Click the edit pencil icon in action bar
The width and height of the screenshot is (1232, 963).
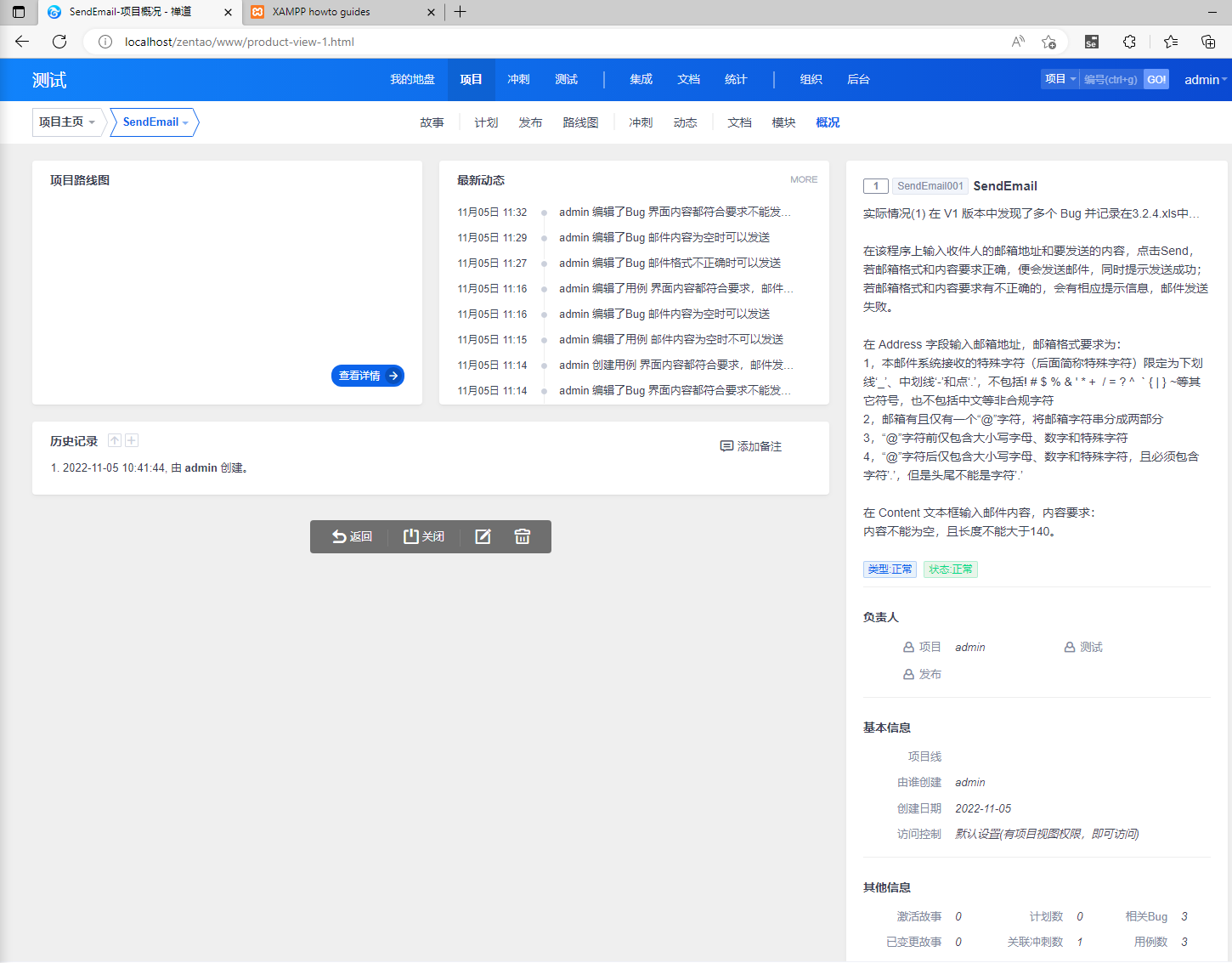483,536
